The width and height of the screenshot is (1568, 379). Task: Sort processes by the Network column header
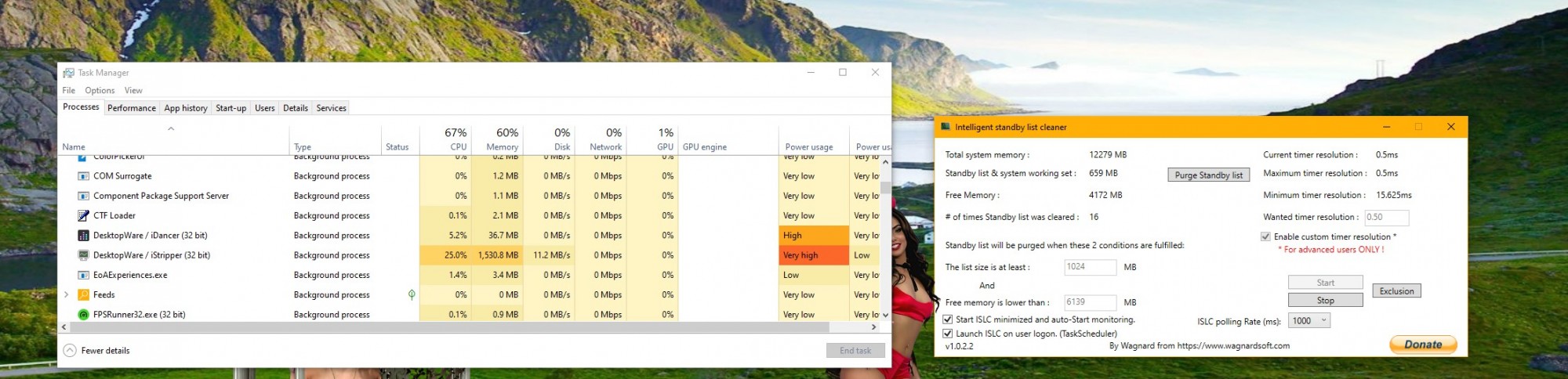click(x=601, y=139)
